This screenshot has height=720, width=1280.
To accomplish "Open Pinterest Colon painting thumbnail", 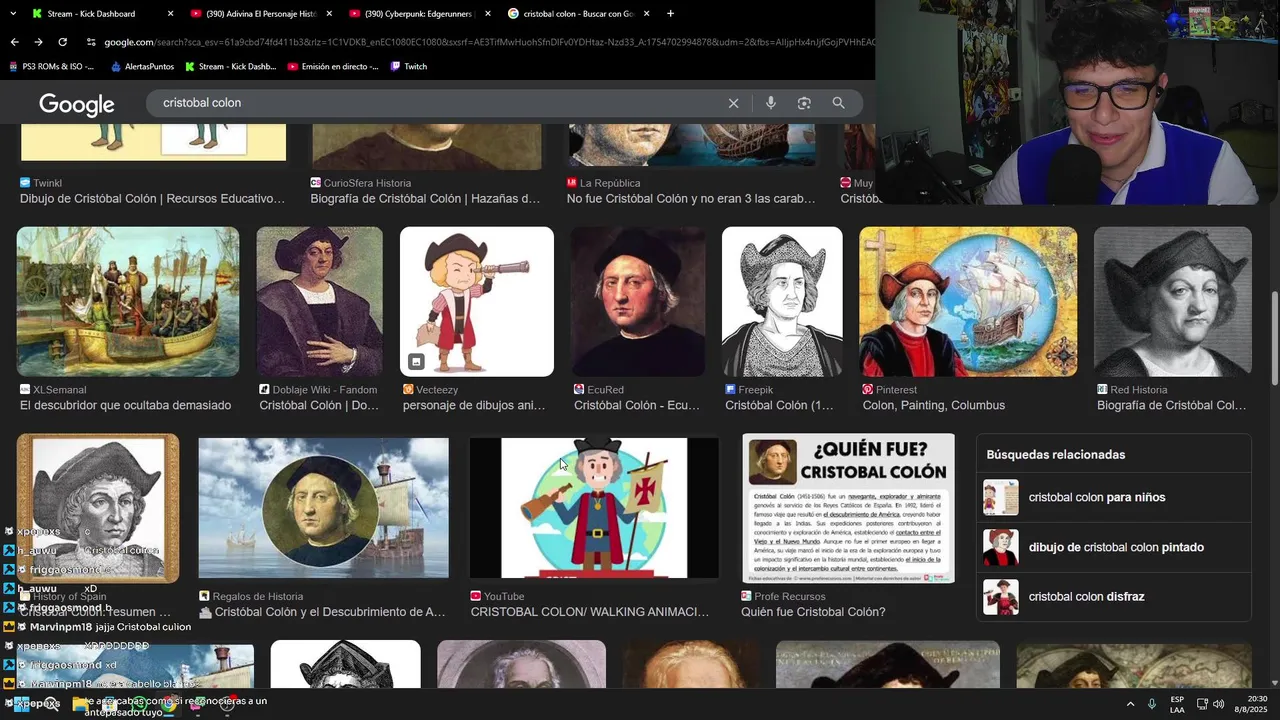I will pyautogui.click(x=968, y=301).
